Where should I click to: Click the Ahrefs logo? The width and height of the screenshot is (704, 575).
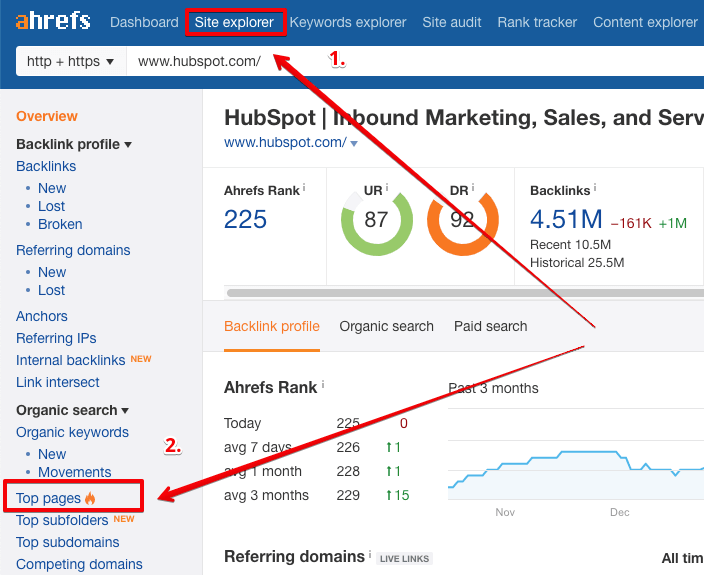53,21
